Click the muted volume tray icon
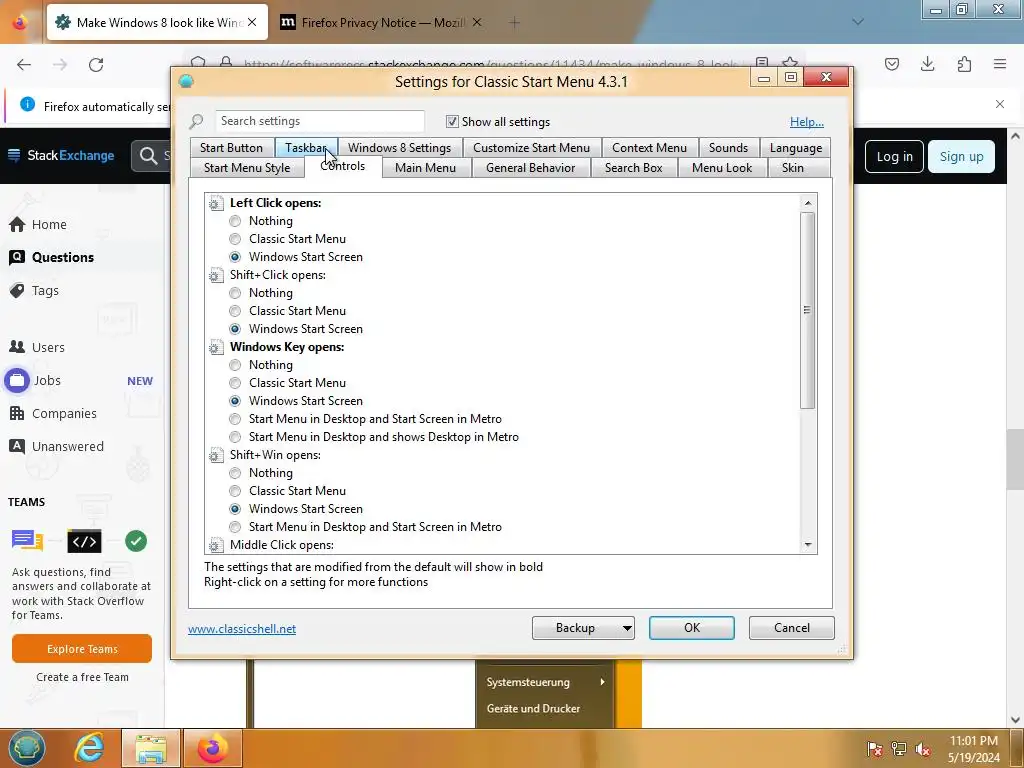Image resolution: width=1024 pixels, height=768 pixels. point(923,749)
